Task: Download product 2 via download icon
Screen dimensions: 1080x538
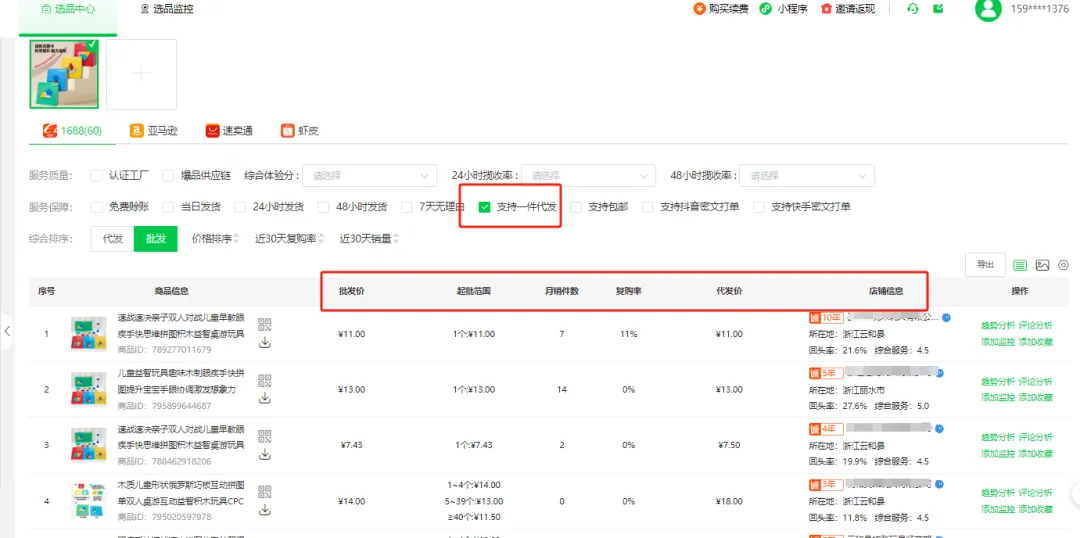Action: (x=265, y=397)
